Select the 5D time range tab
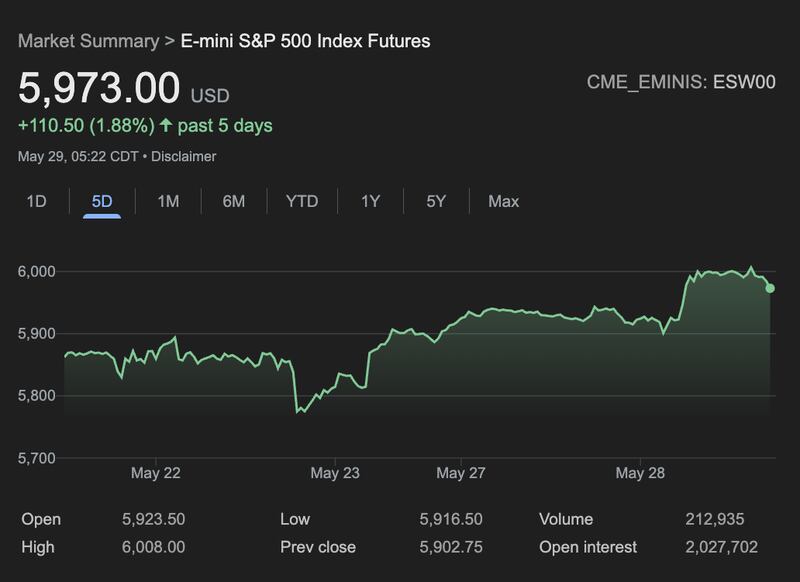Image resolution: width=800 pixels, height=582 pixels. pos(102,201)
